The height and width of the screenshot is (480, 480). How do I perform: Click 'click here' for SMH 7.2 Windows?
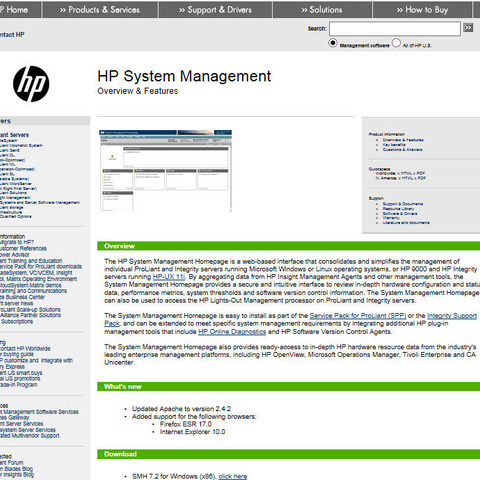(x=233, y=476)
